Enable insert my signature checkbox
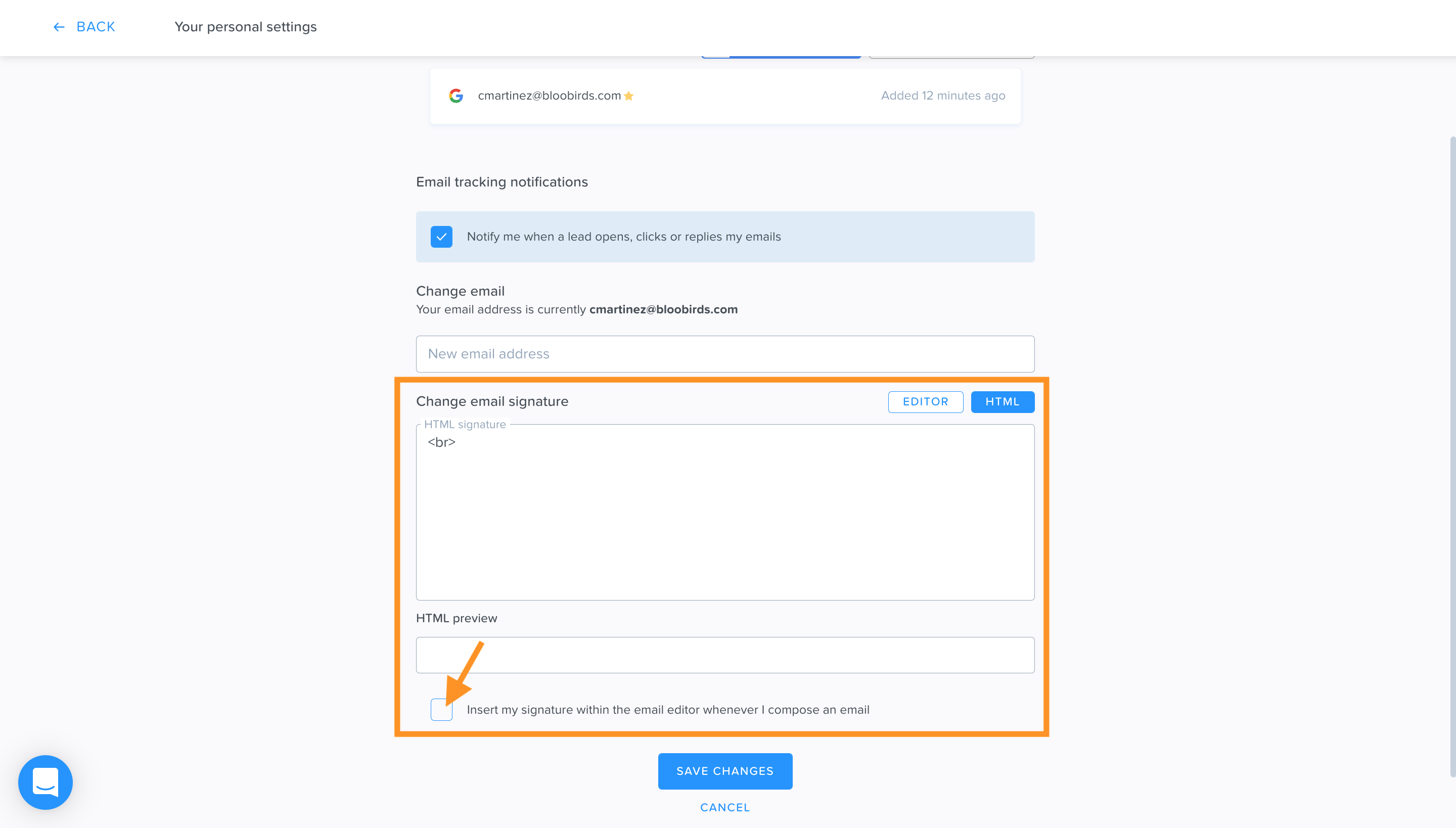Screen dimensions: 1456x828 pyautogui.click(x=441, y=709)
